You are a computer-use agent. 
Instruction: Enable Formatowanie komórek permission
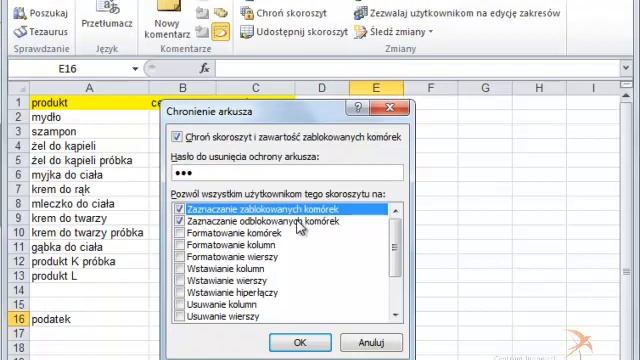(179, 233)
